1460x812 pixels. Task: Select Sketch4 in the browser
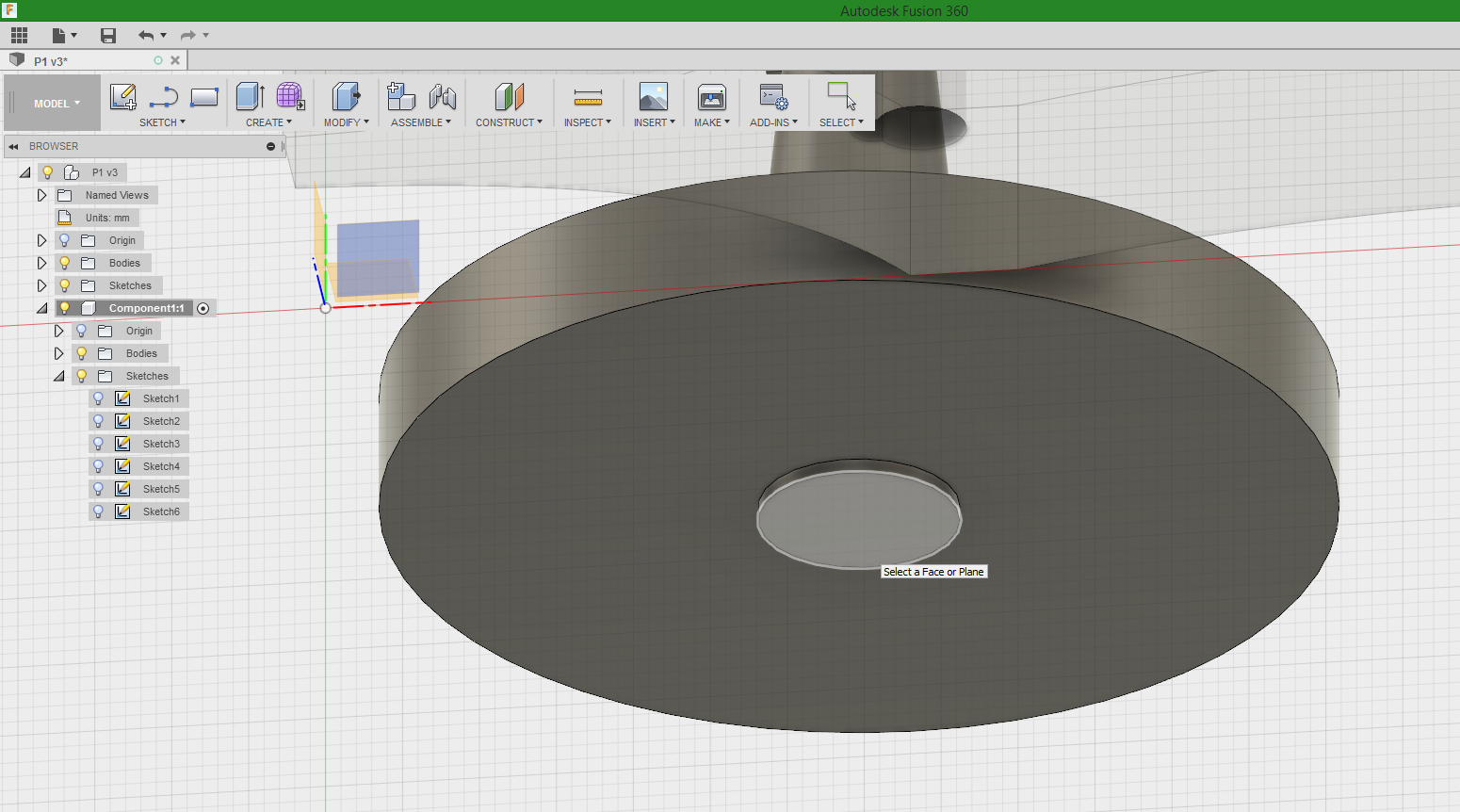coord(161,466)
